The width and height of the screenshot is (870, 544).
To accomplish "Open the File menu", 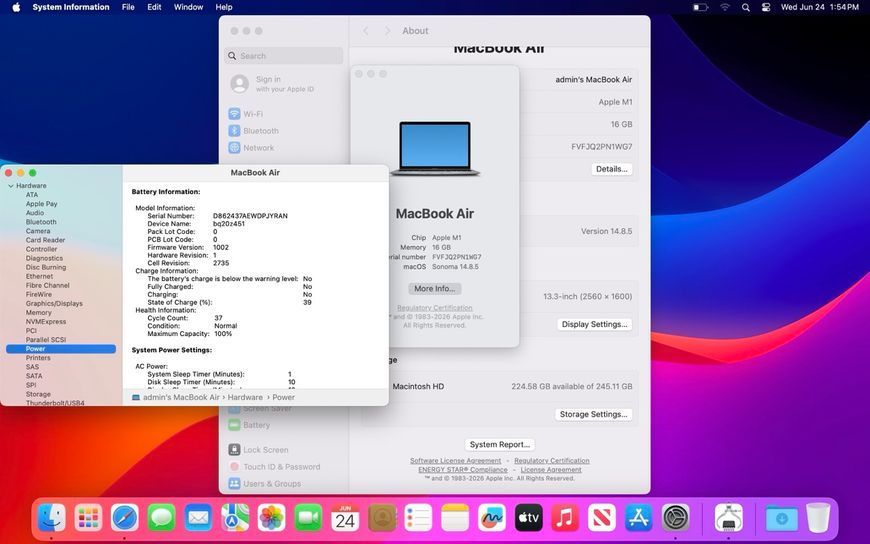I will tap(128, 7).
